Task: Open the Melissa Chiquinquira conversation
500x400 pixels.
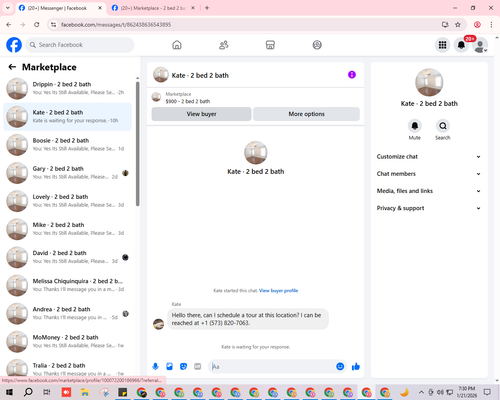Action: point(67,285)
